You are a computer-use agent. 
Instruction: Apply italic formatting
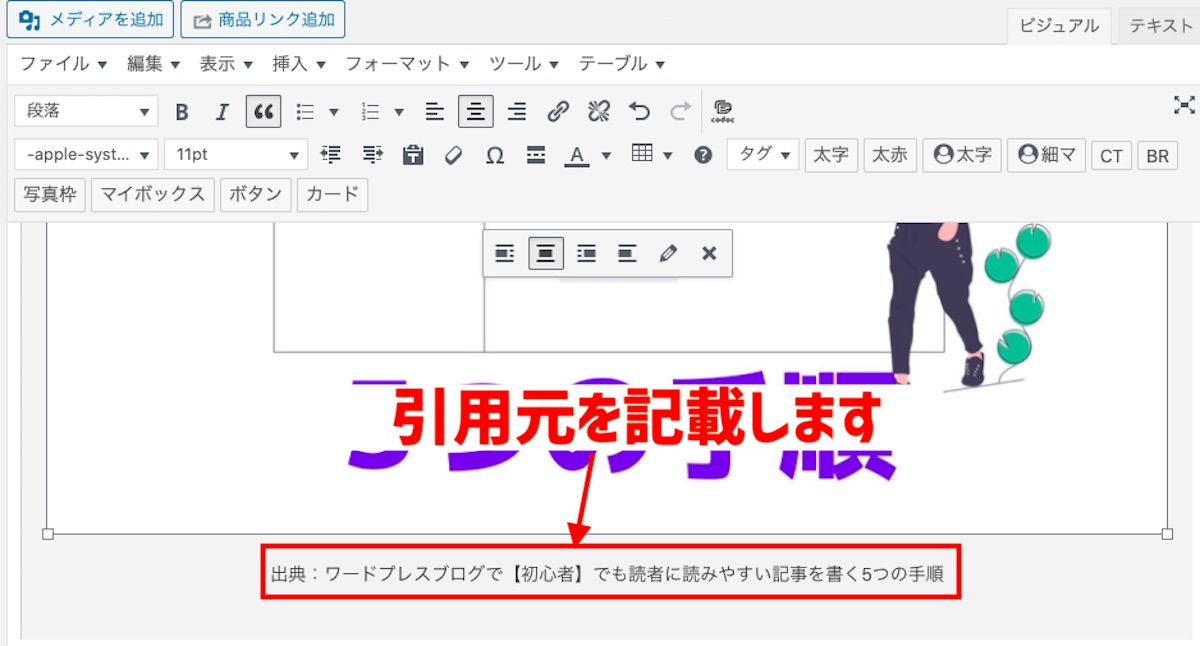222,111
